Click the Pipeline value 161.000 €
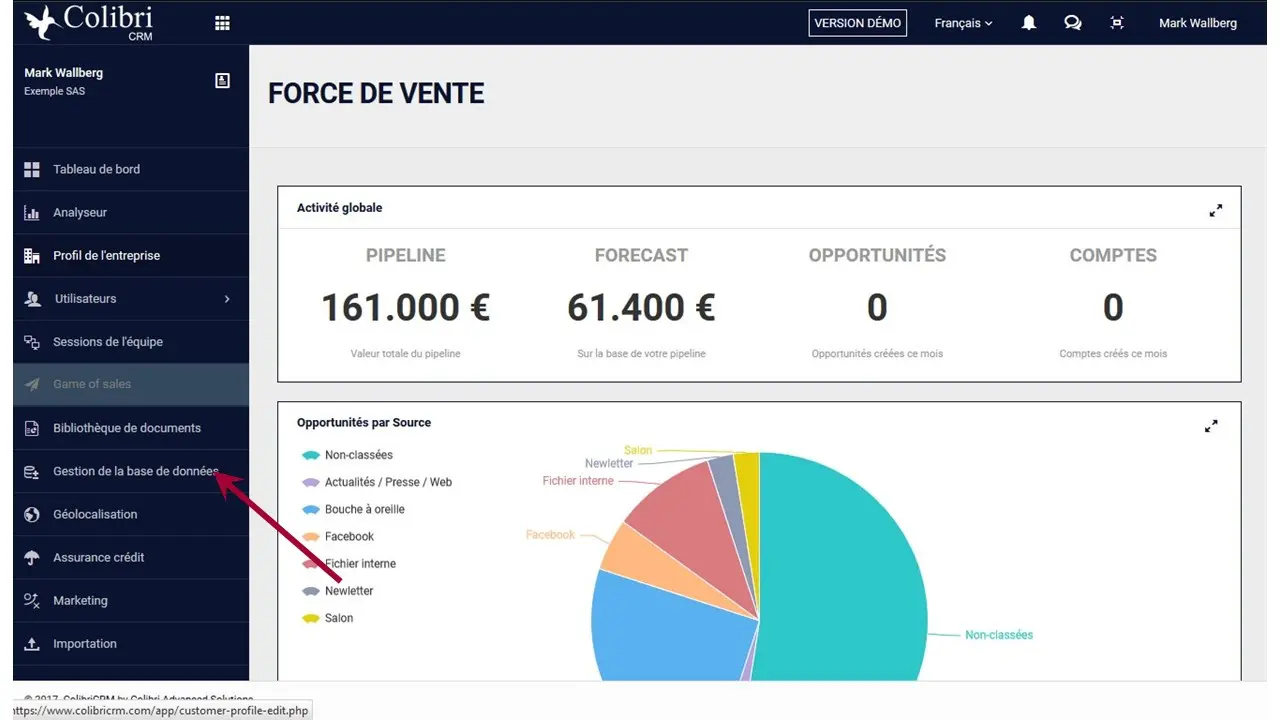Image resolution: width=1280 pixels, height=720 pixels. pos(405,308)
